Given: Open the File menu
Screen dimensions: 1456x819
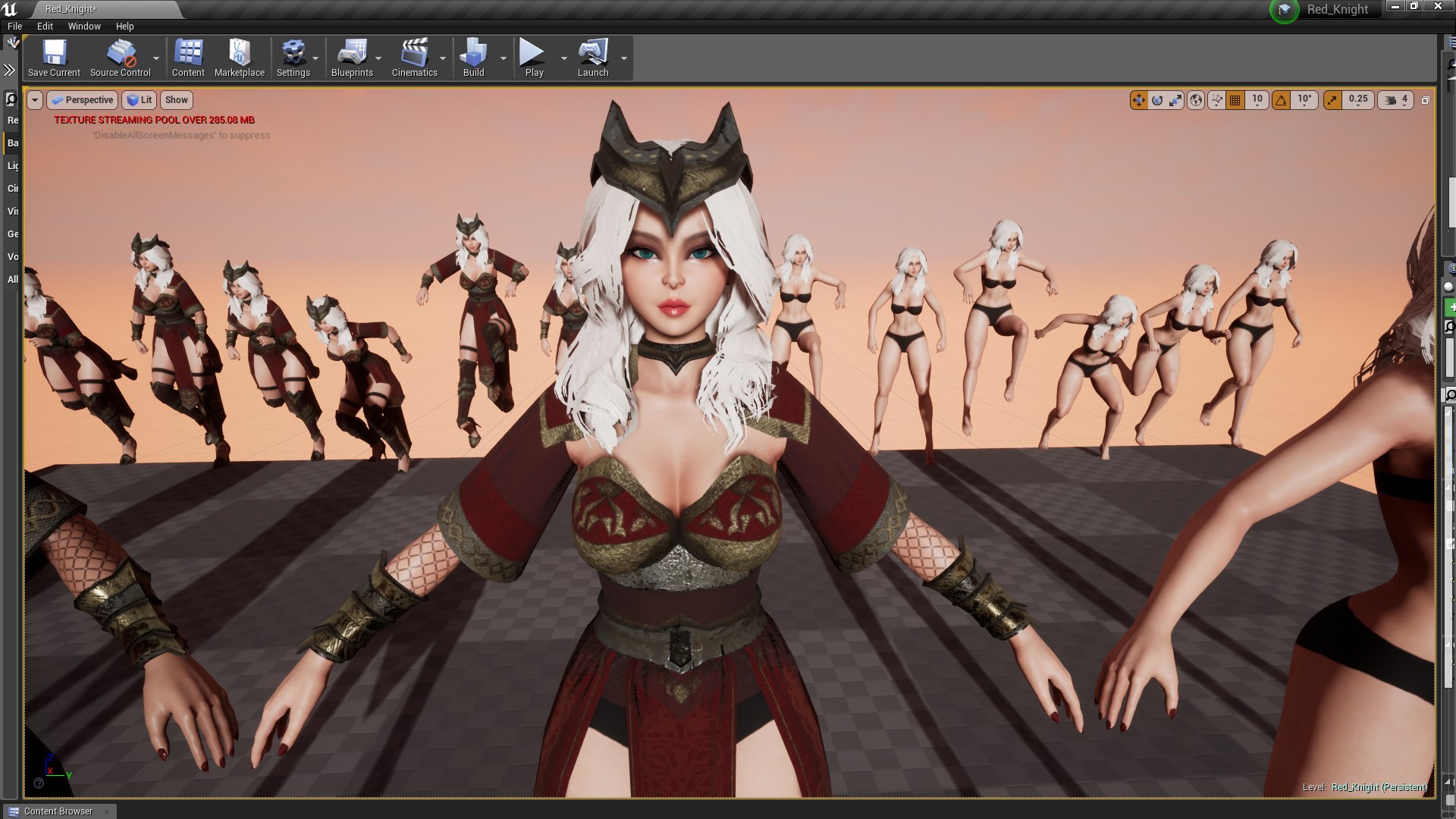Looking at the screenshot, I should [x=14, y=26].
